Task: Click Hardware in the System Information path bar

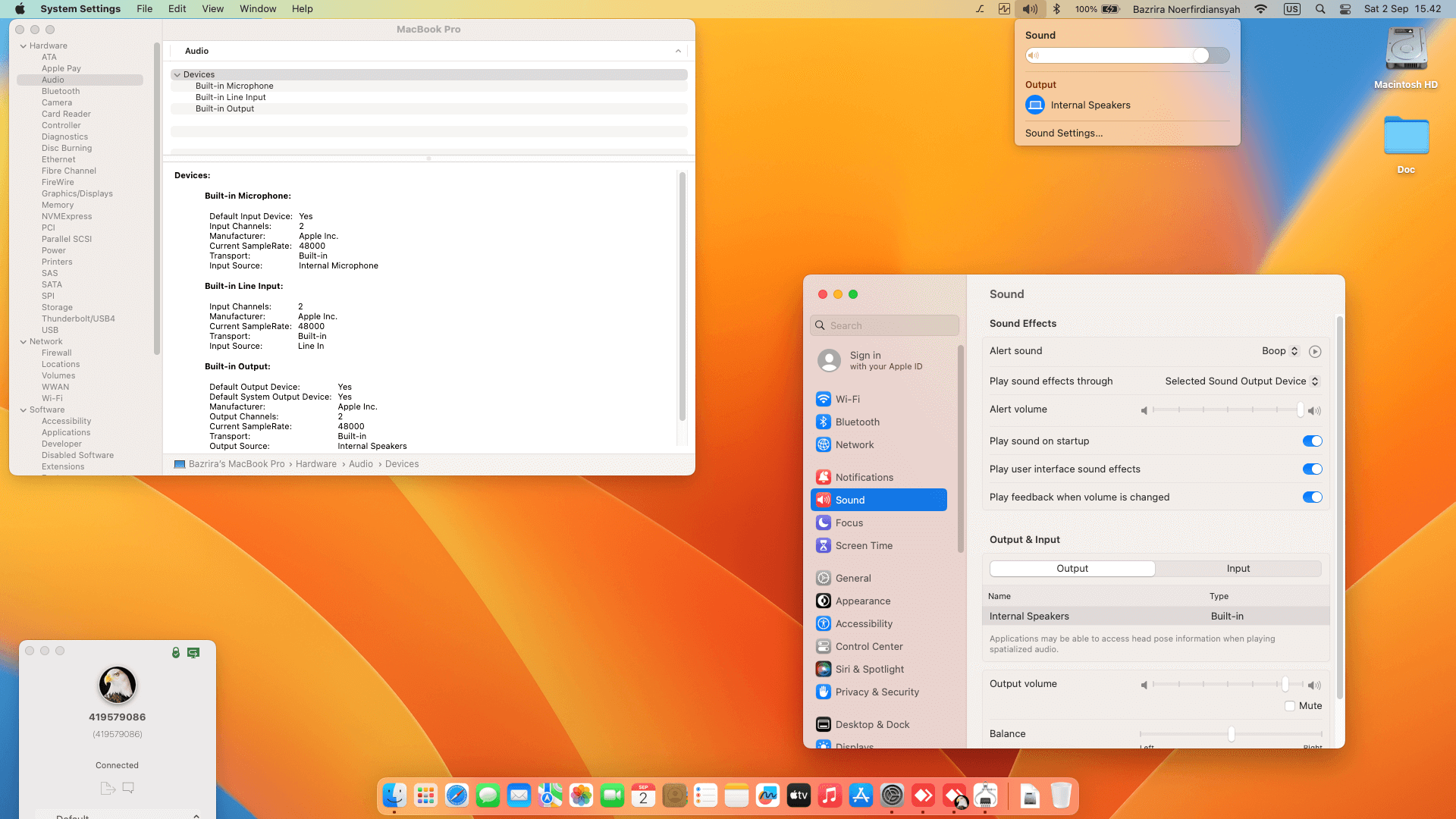Action: click(x=316, y=464)
